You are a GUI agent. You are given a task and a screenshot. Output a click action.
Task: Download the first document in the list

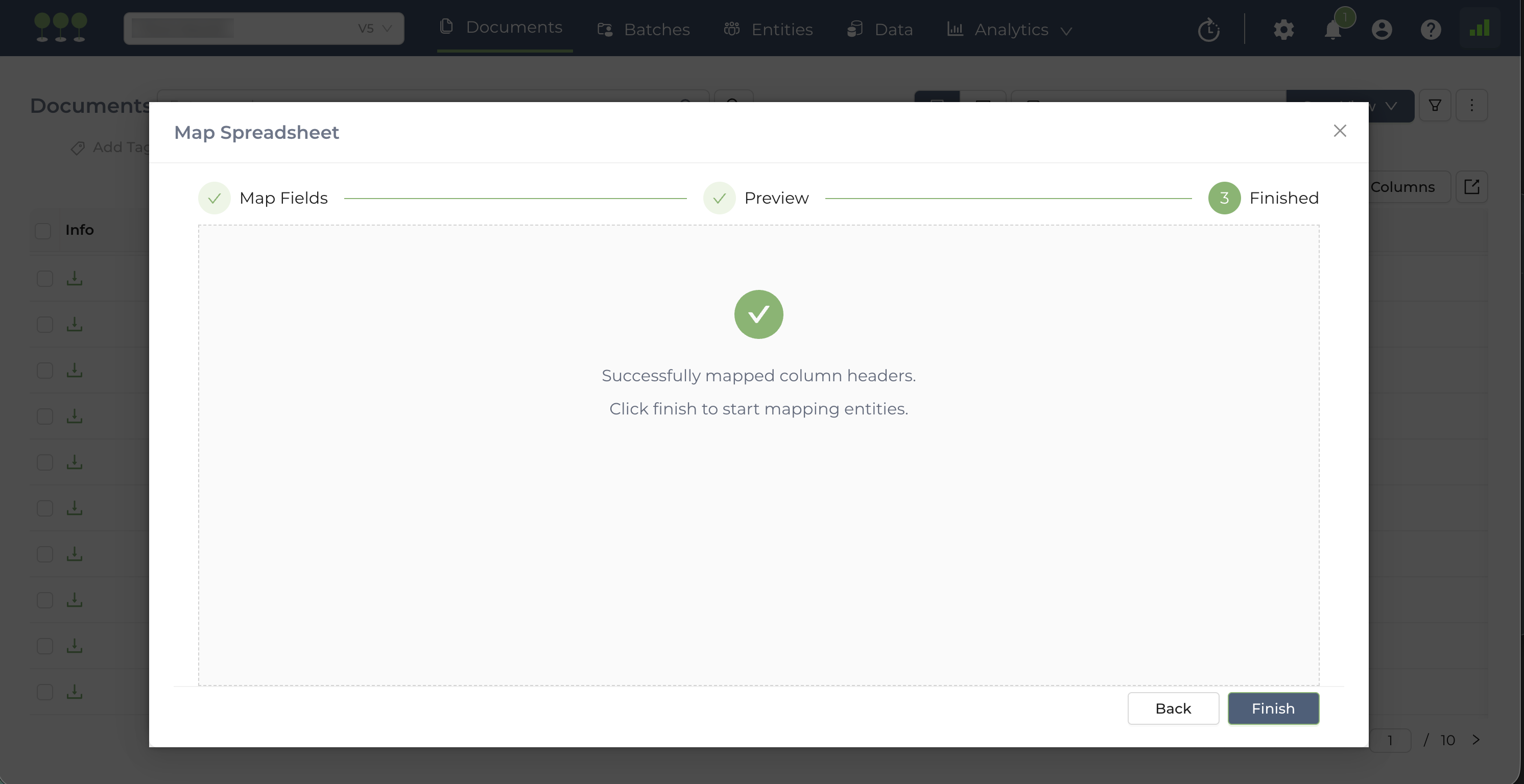coord(75,278)
